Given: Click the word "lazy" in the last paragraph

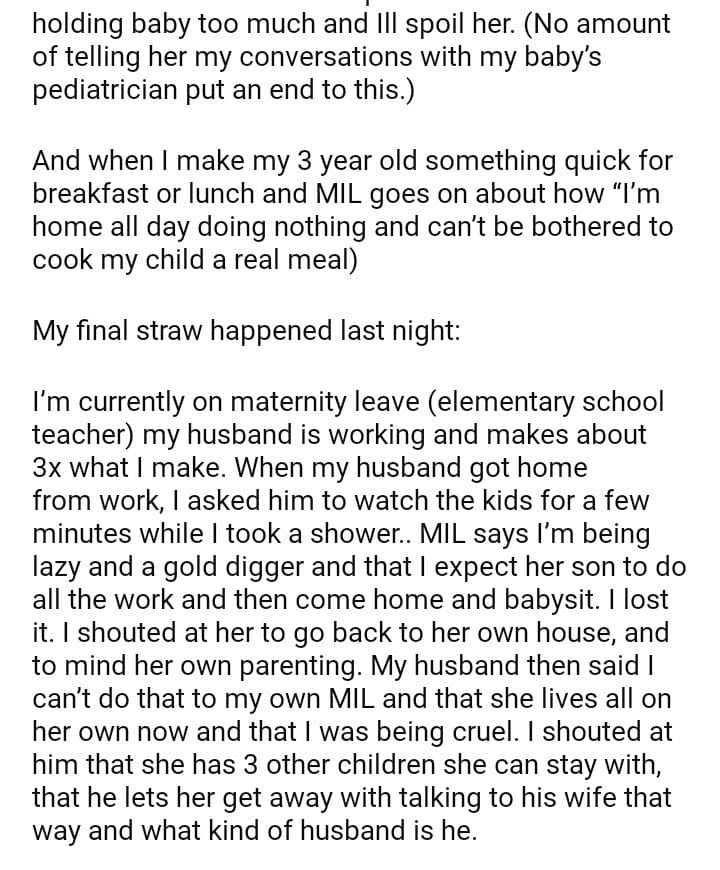Looking at the screenshot, I should [59, 567].
